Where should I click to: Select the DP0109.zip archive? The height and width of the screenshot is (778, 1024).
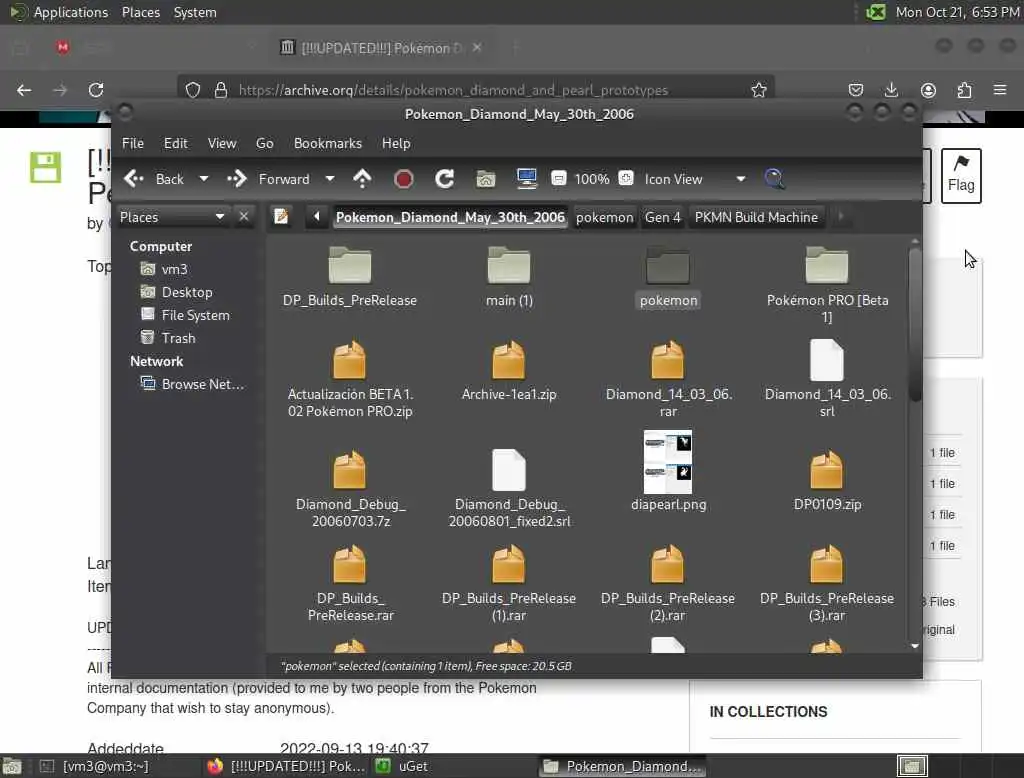coord(827,480)
